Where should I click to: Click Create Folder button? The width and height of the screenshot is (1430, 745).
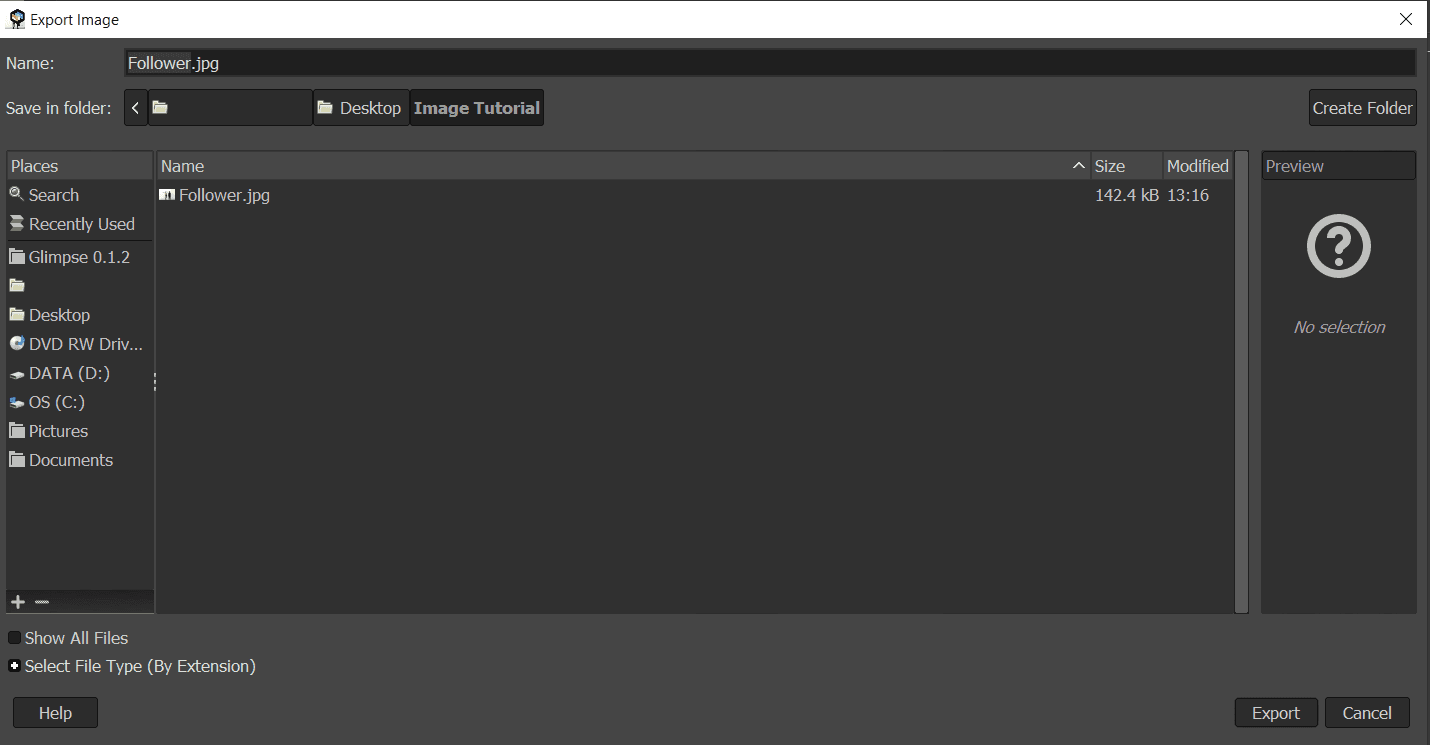click(1362, 108)
